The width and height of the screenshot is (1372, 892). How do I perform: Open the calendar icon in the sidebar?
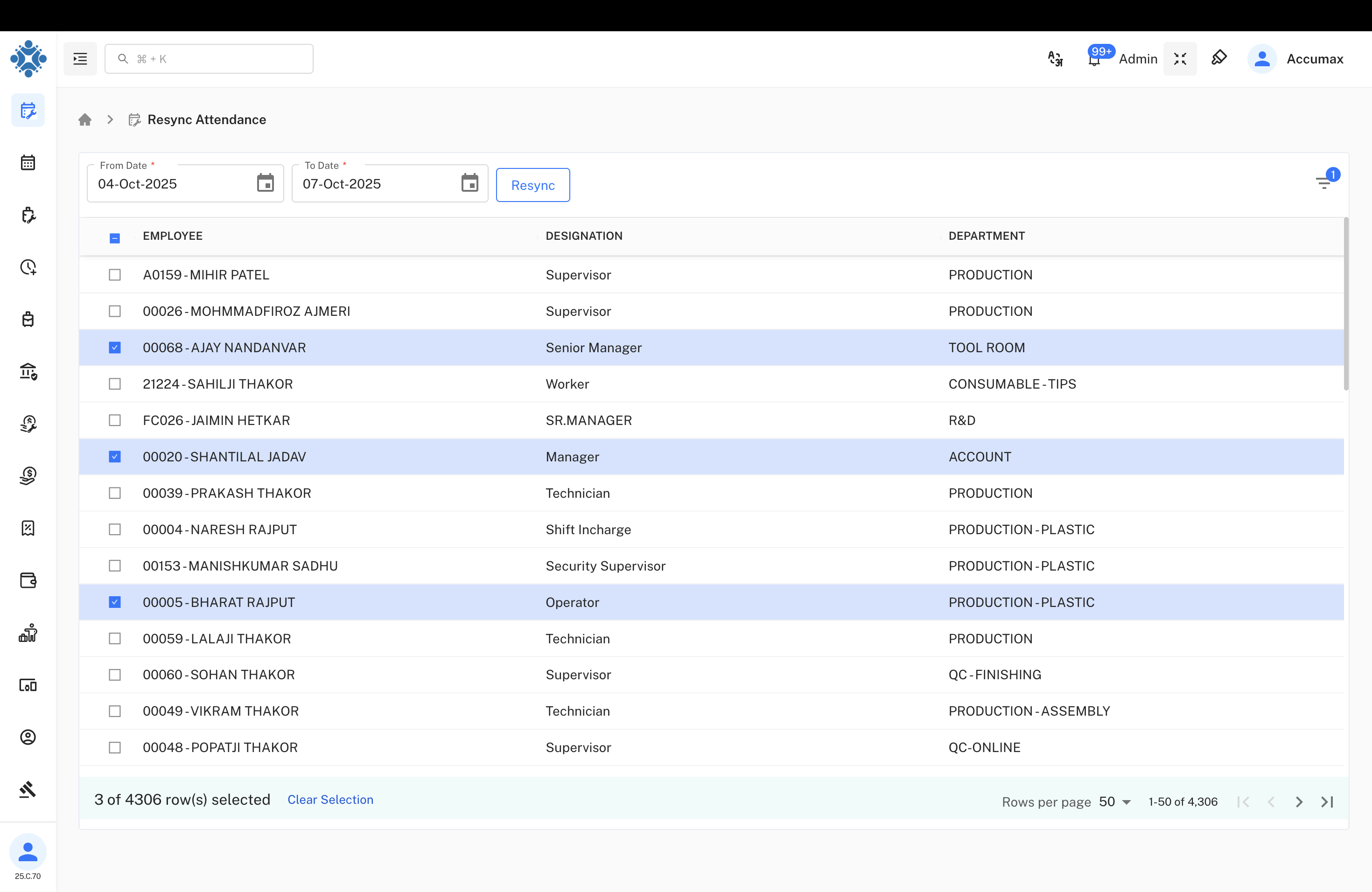click(x=28, y=162)
